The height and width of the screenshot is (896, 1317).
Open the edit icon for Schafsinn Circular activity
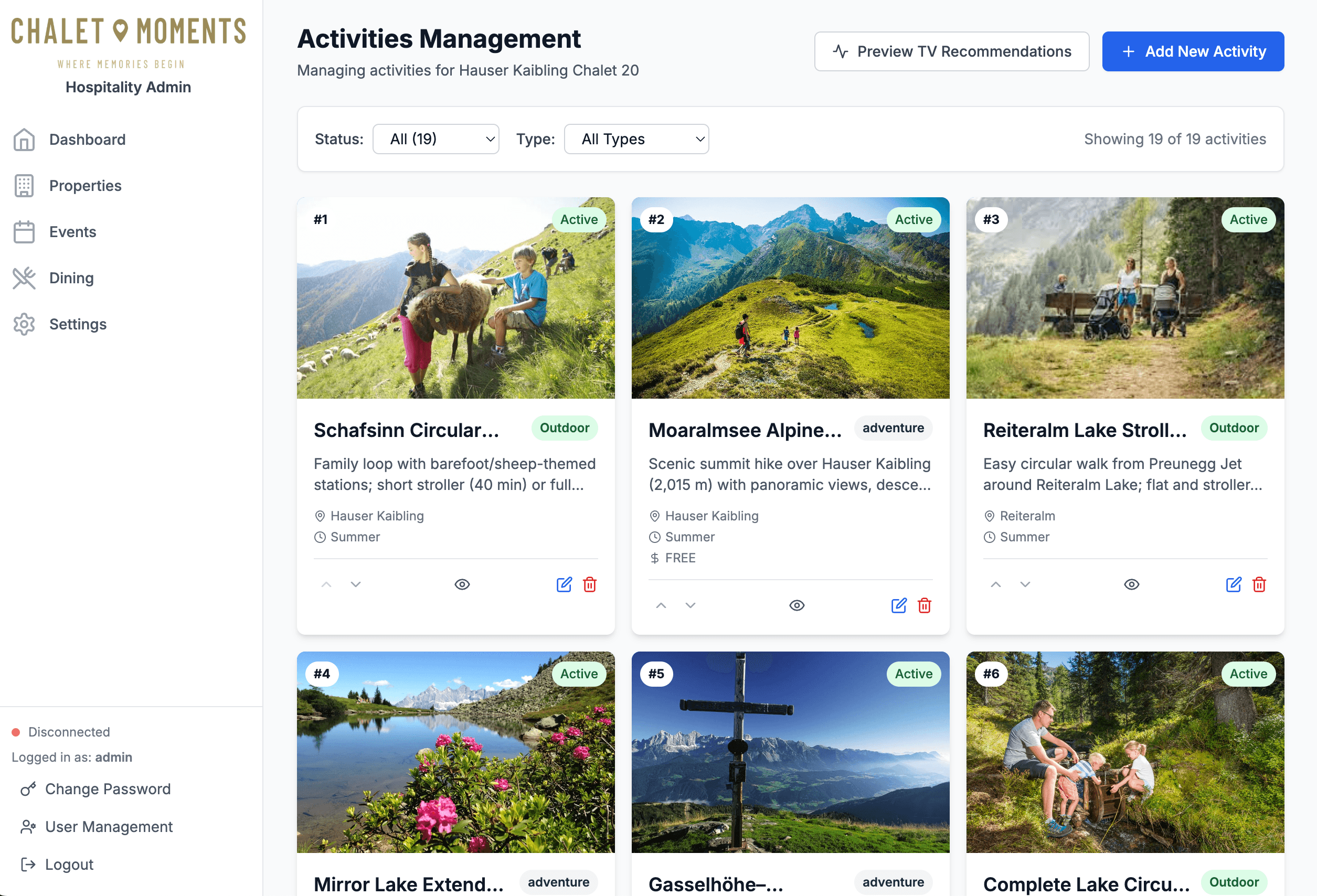[x=565, y=584]
